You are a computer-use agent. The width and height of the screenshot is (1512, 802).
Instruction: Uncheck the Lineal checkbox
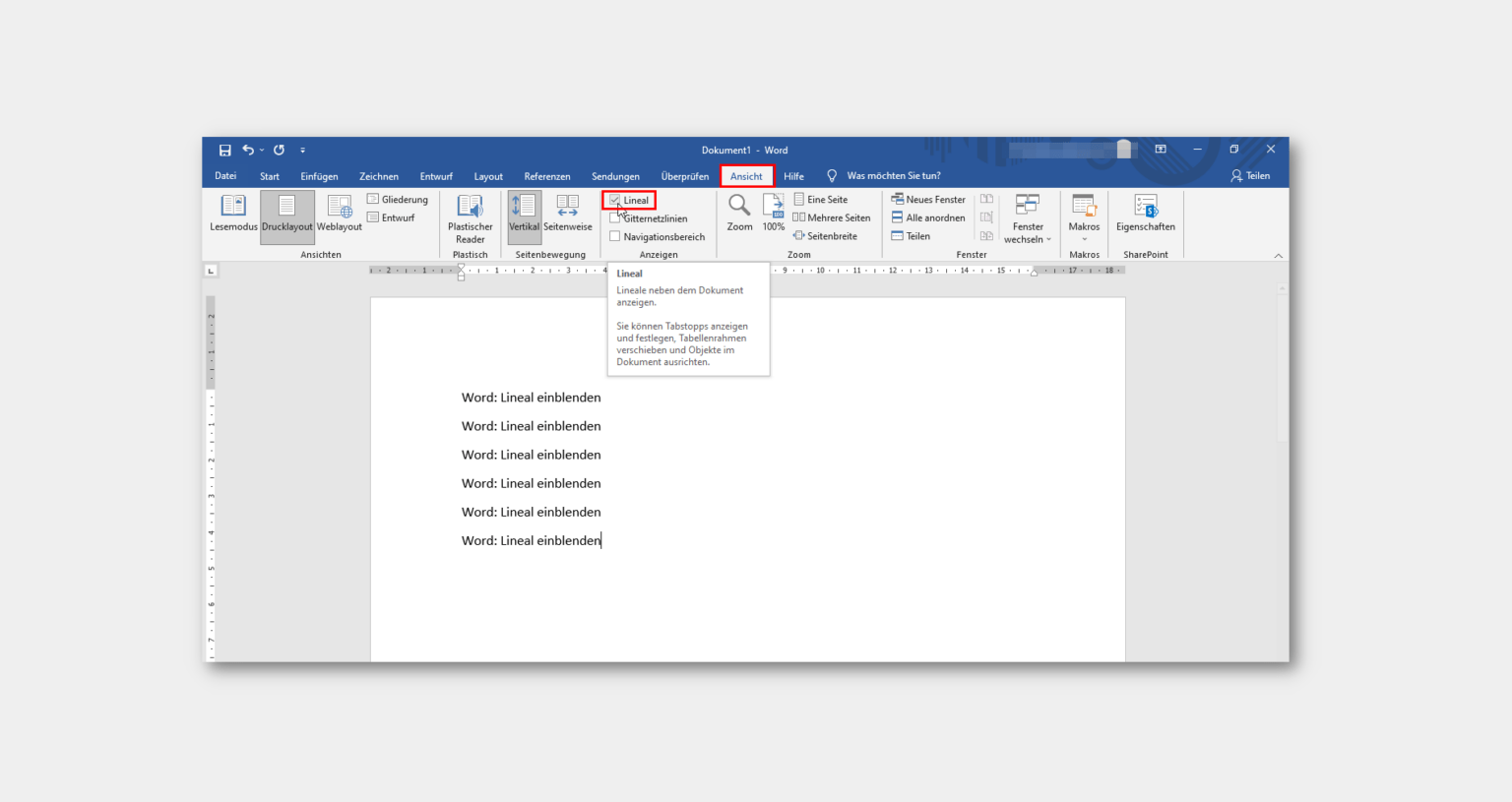[x=615, y=200]
